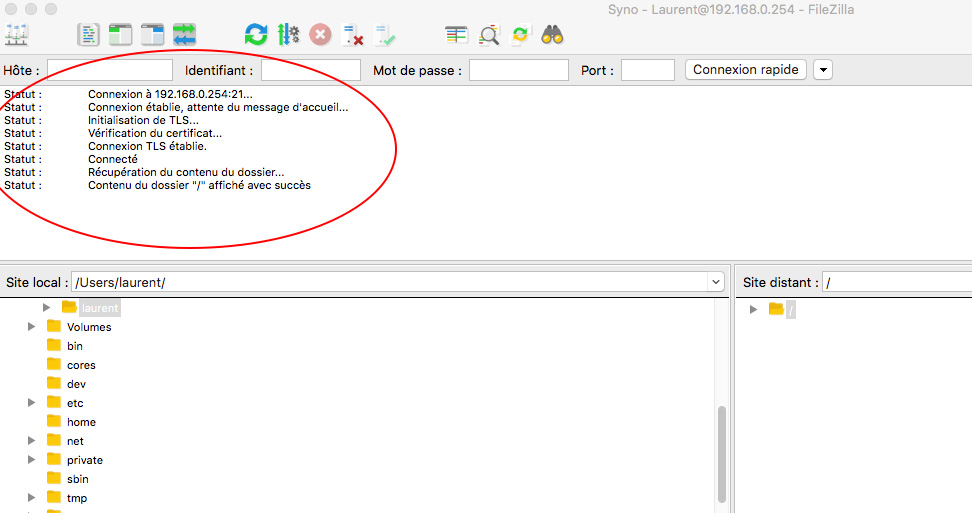Toggle synchronized browsing icon

[x=520, y=35]
